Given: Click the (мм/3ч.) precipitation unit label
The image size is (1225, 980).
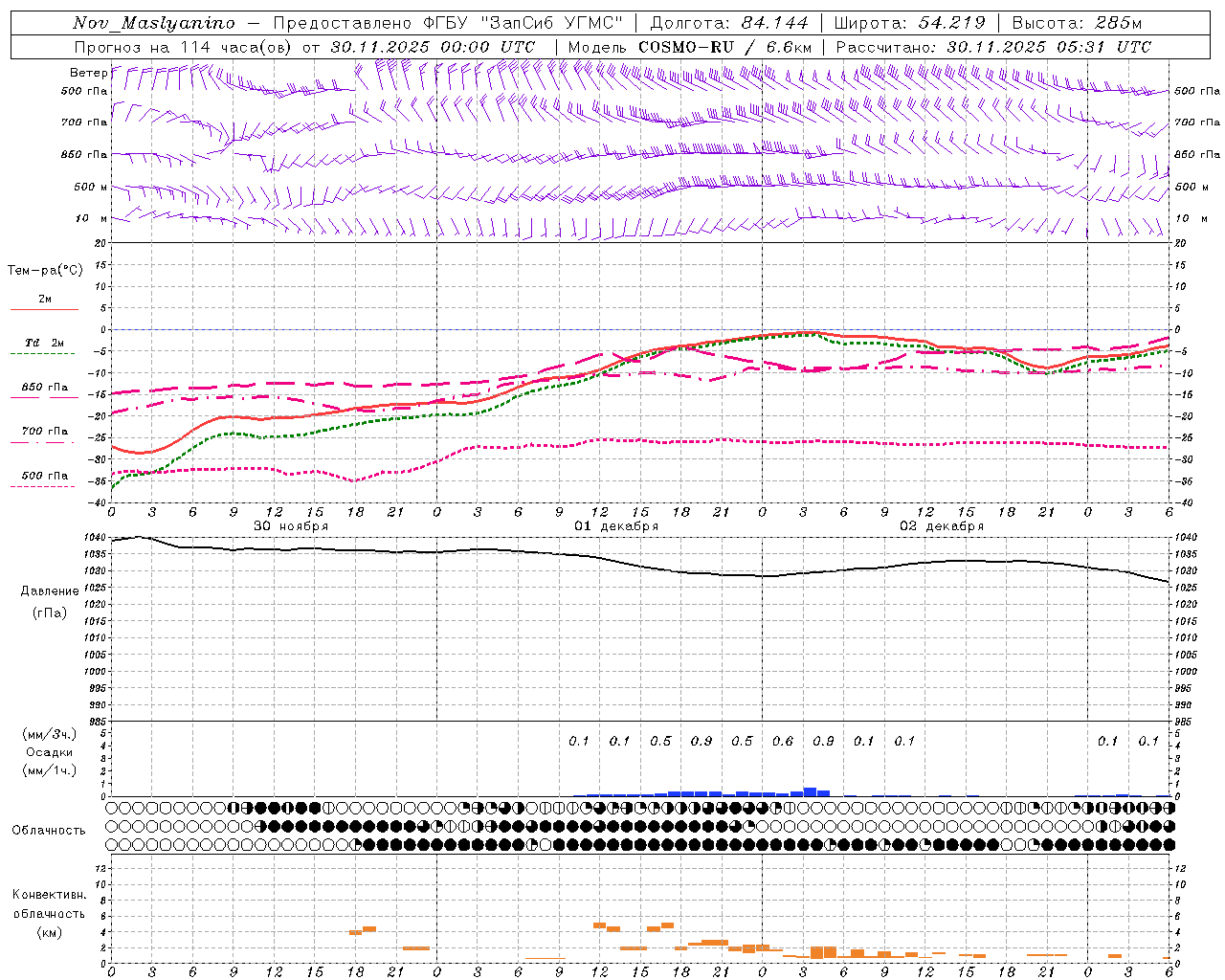Looking at the screenshot, I should [x=49, y=734].
